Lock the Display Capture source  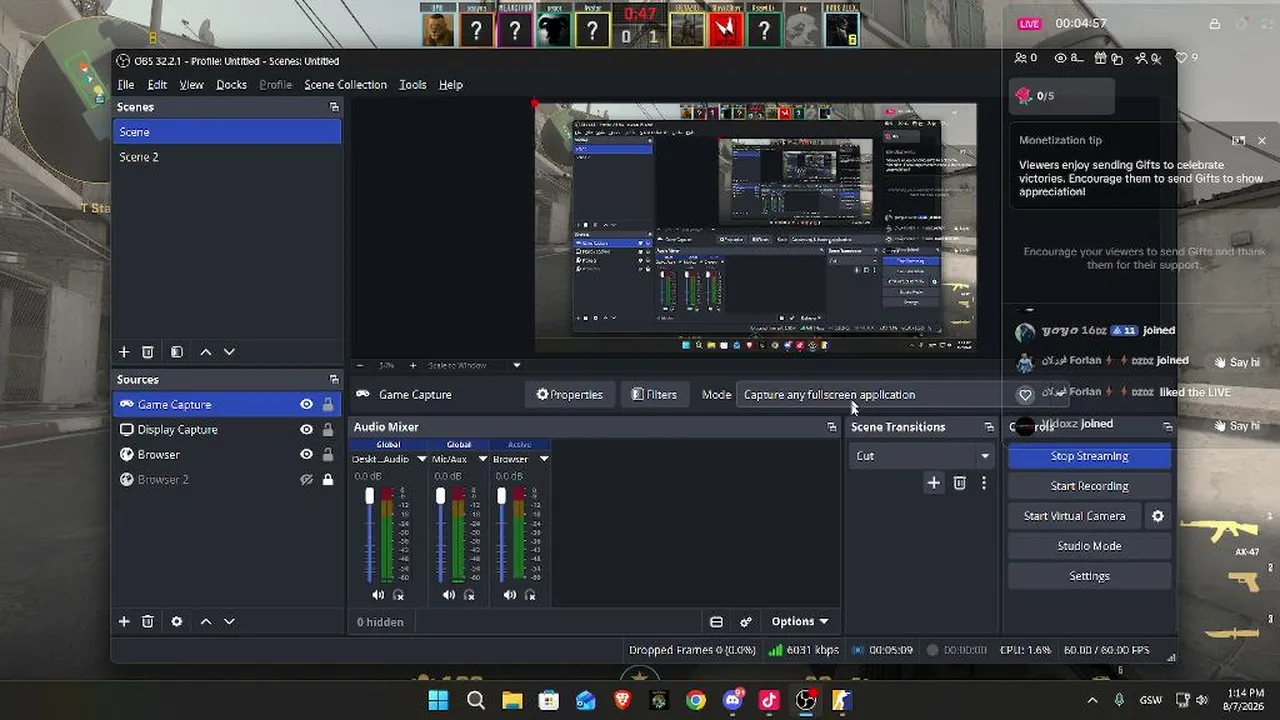(327, 430)
